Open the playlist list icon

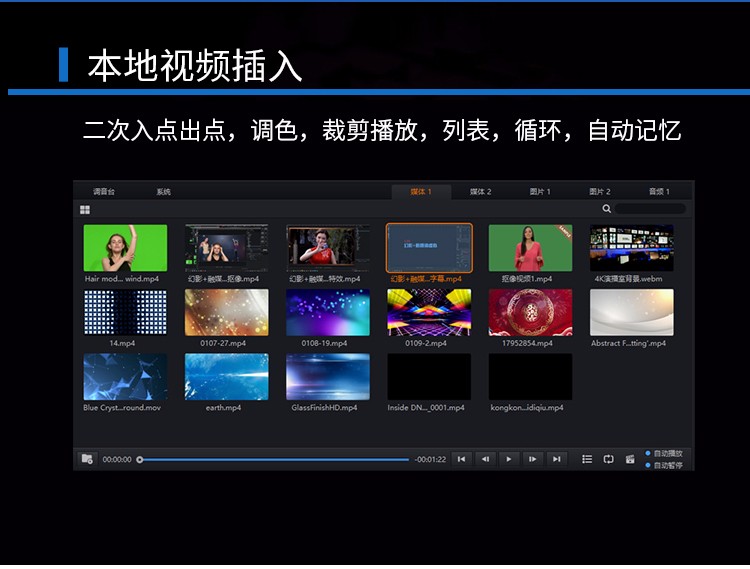[587, 459]
